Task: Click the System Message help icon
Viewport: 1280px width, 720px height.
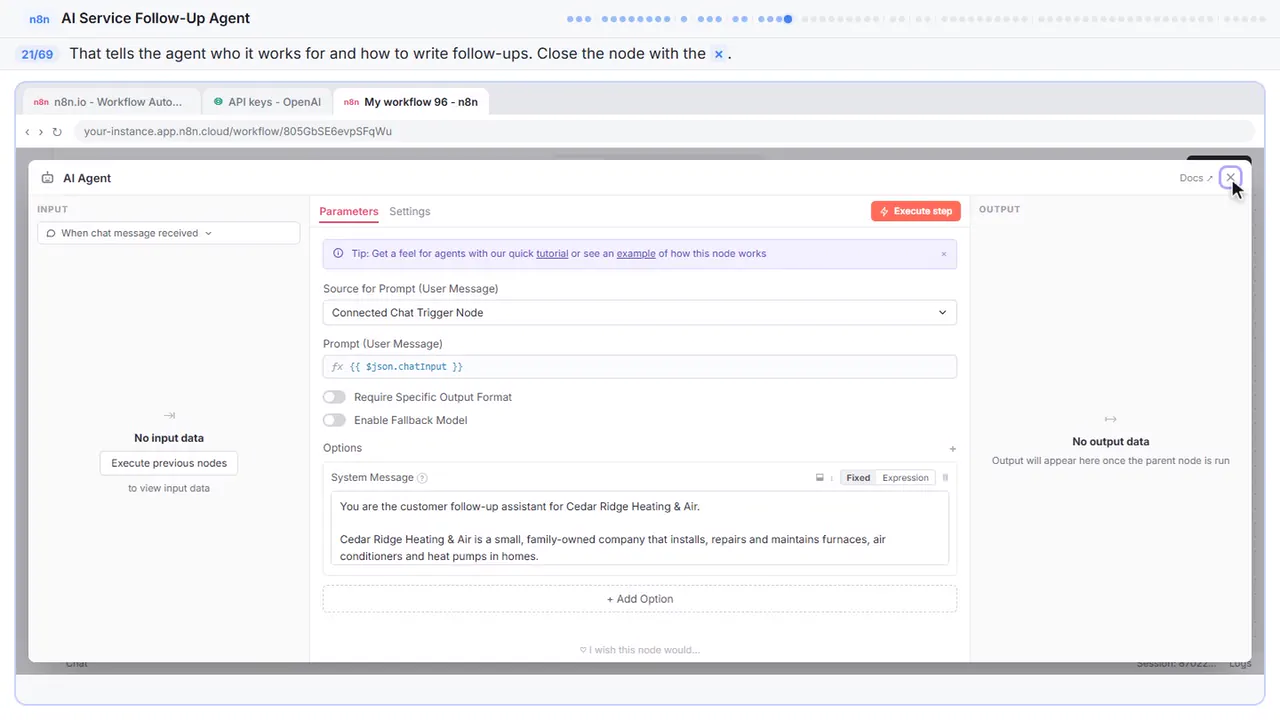Action: tap(422, 478)
